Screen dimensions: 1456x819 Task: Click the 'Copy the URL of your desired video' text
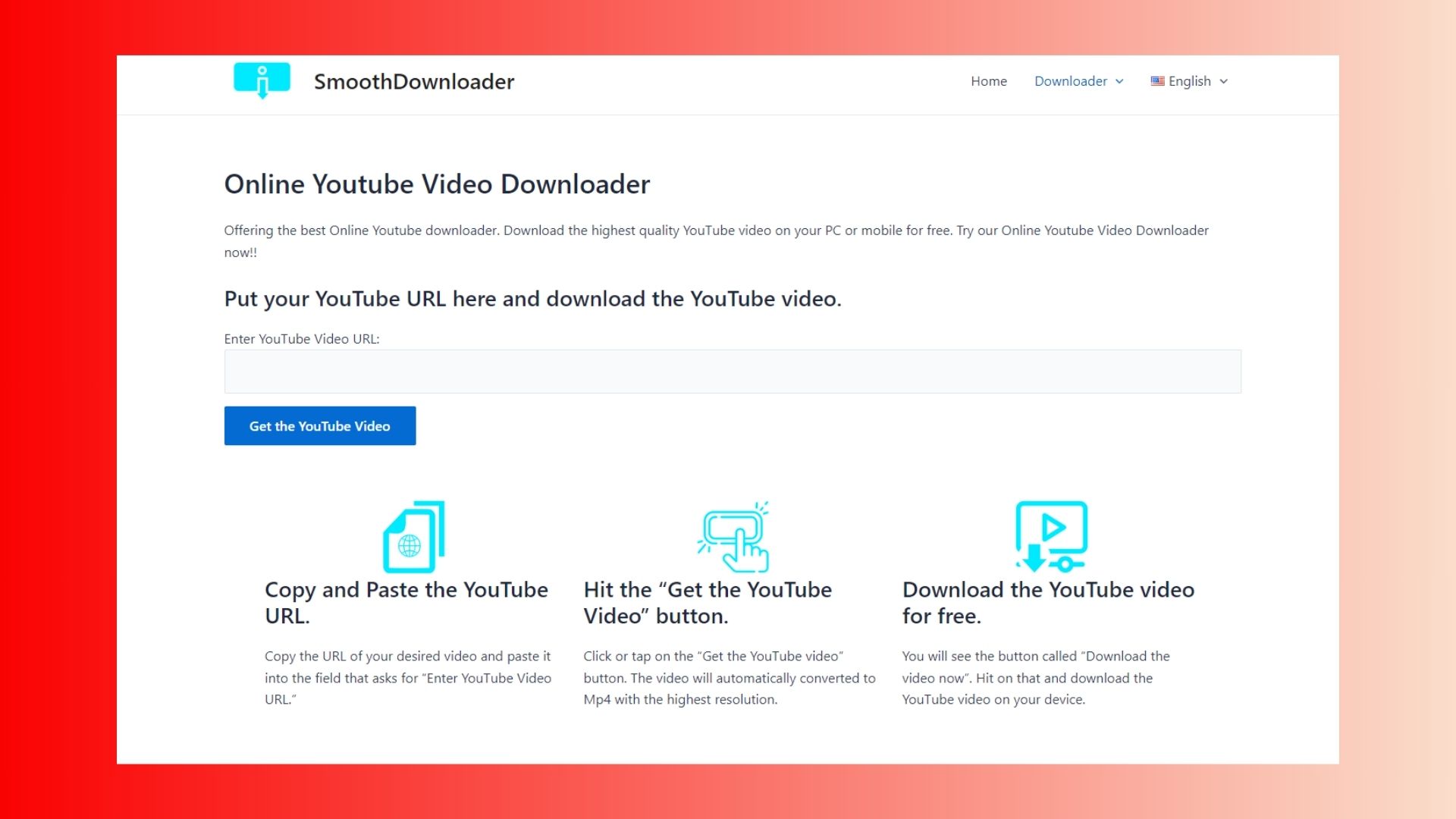(408, 678)
